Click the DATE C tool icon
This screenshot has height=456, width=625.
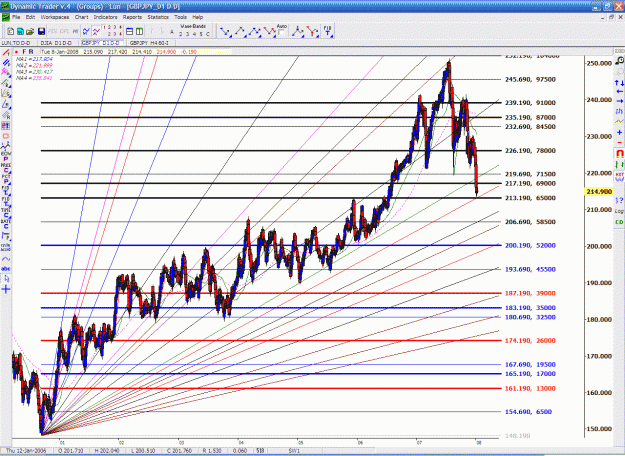6,224
